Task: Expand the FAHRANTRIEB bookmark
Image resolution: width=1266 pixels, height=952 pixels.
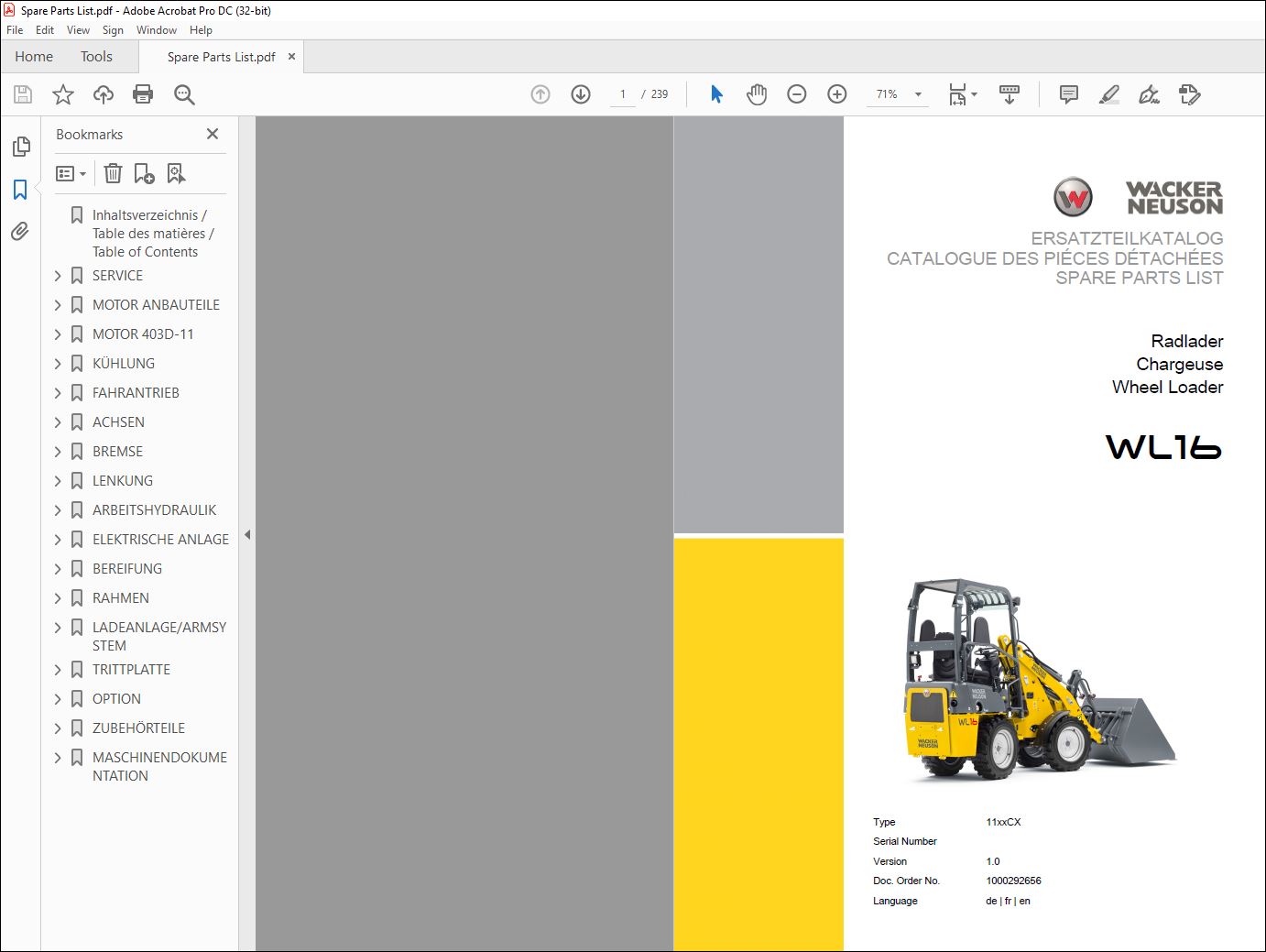Action: [58, 393]
